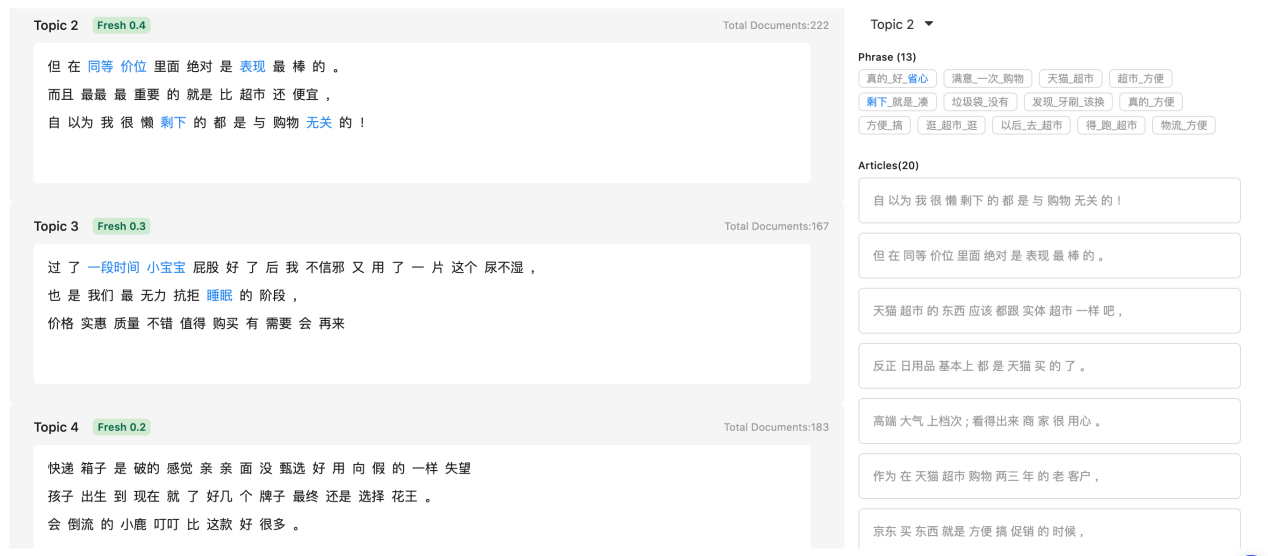
Task: Click the 垃圾袋_没有 phrase tag
Action: (x=980, y=102)
